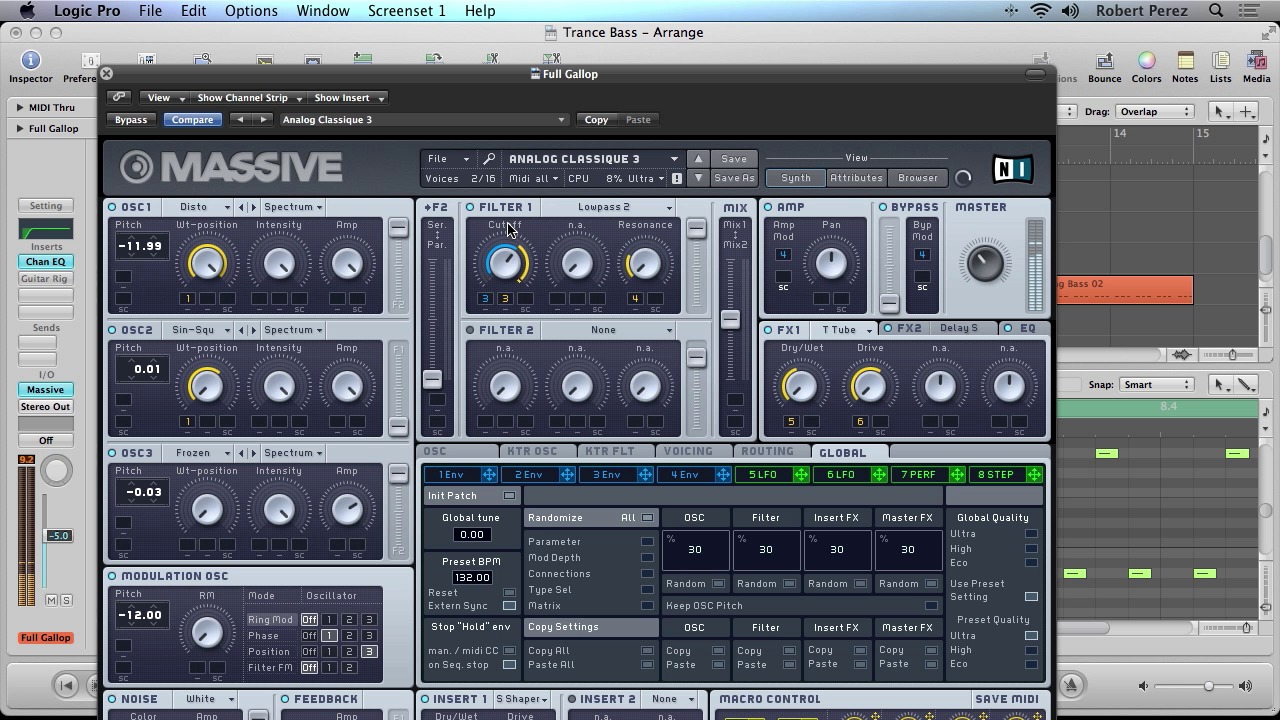Image resolution: width=1280 pixels, height=720 pixels.
Task: Click the metronome icon at bottom right
Action: [1071, 685]
